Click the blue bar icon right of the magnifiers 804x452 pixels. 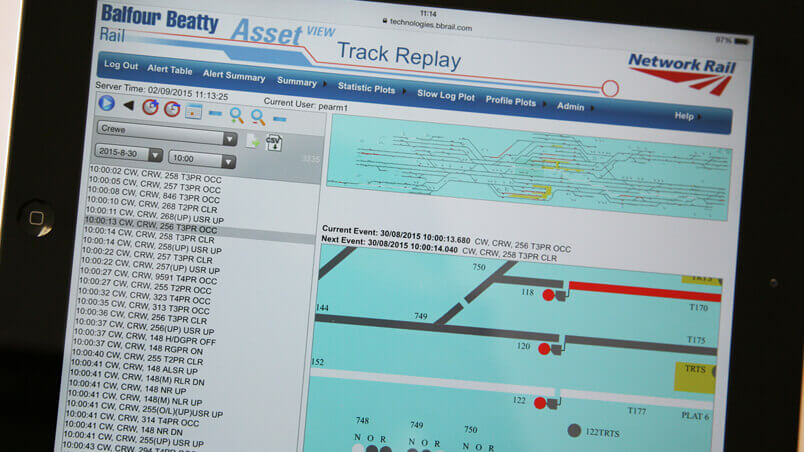[279, 119]
